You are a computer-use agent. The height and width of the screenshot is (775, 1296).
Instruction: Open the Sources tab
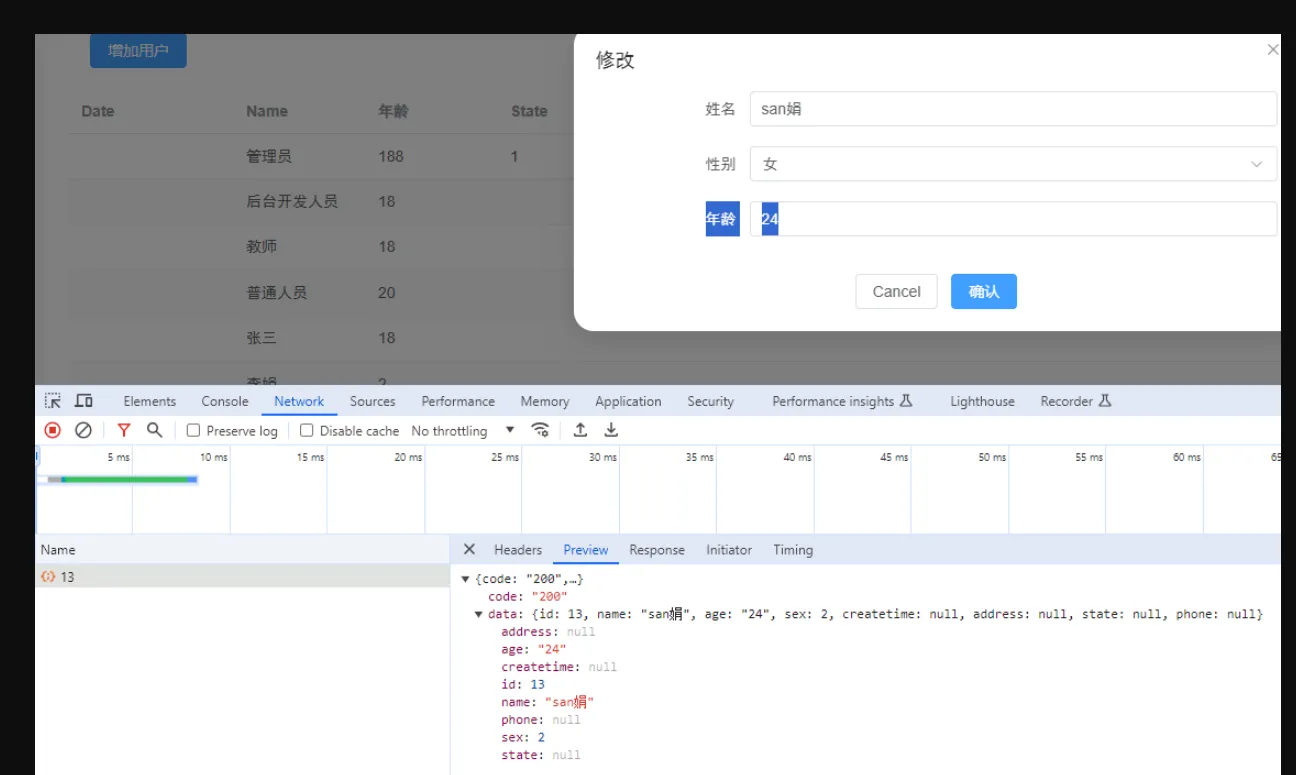[x=373, y=401]
